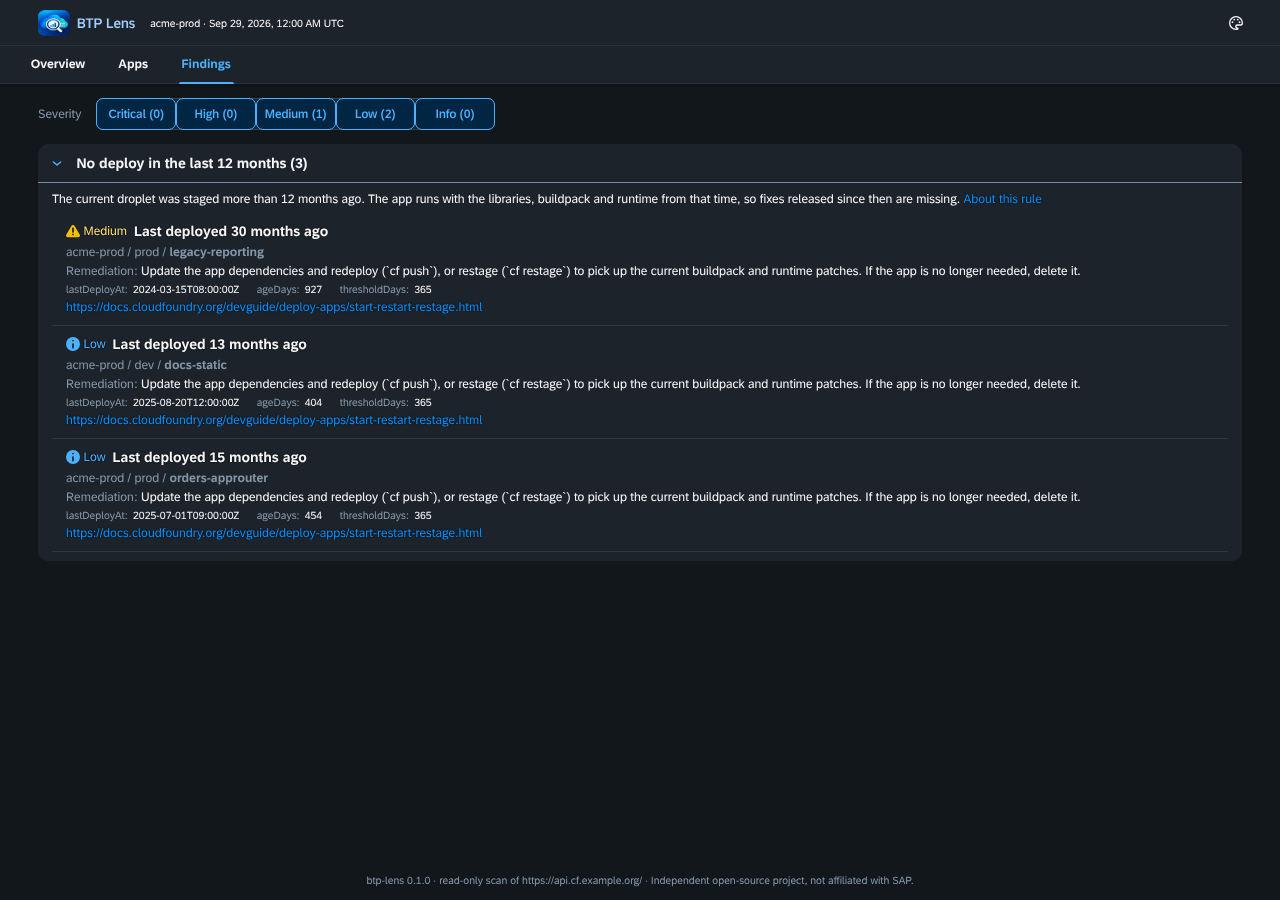1280x900 pixels.
Task: Toggle the Medium (1) severity filter
Action: [x=296, y=114]
